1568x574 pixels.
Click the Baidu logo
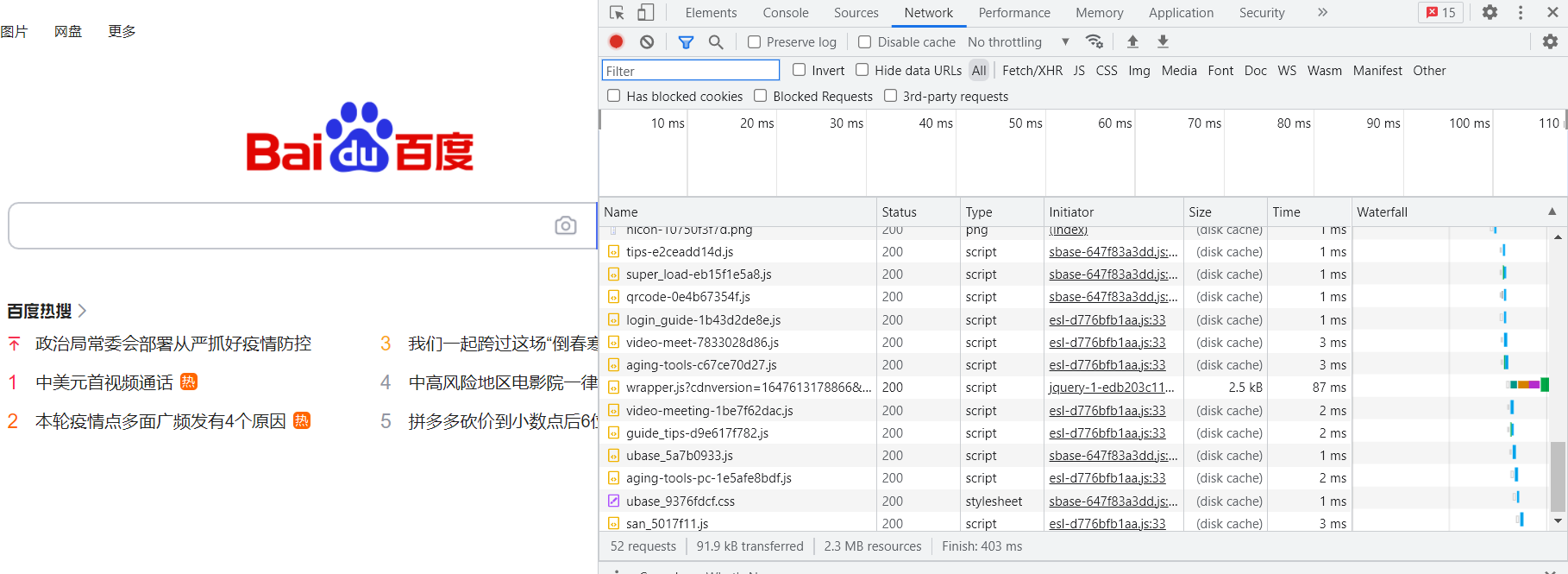click(360, 136)
